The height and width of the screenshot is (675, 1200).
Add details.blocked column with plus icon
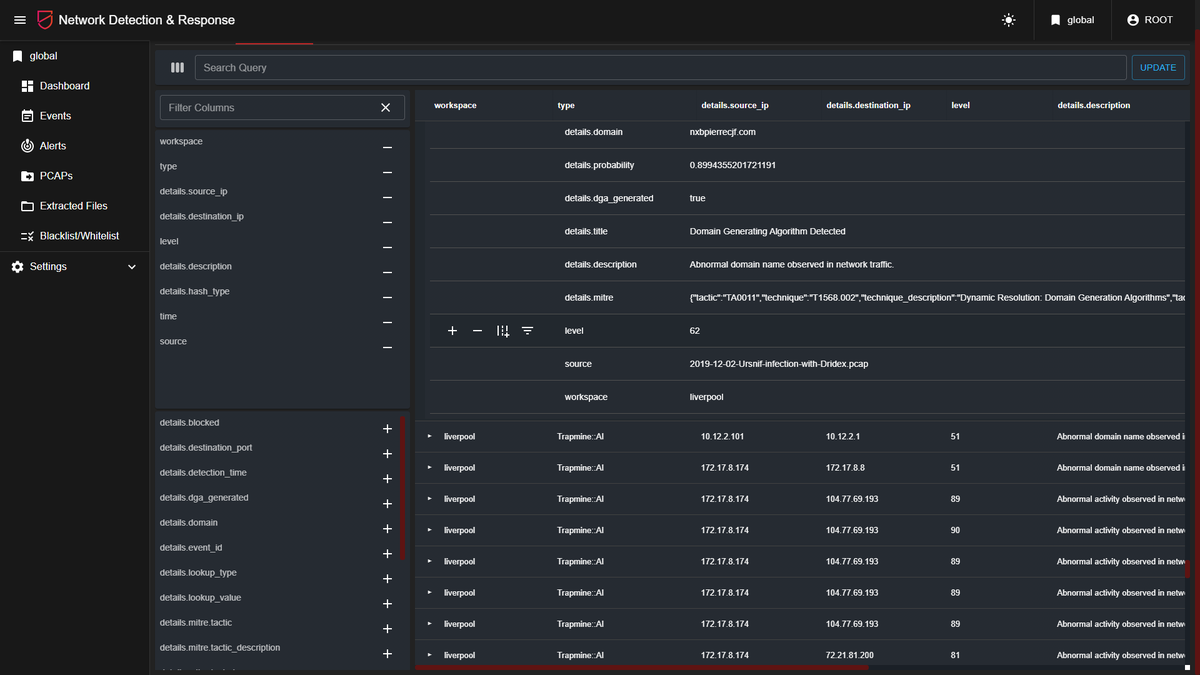pos(387,429)
